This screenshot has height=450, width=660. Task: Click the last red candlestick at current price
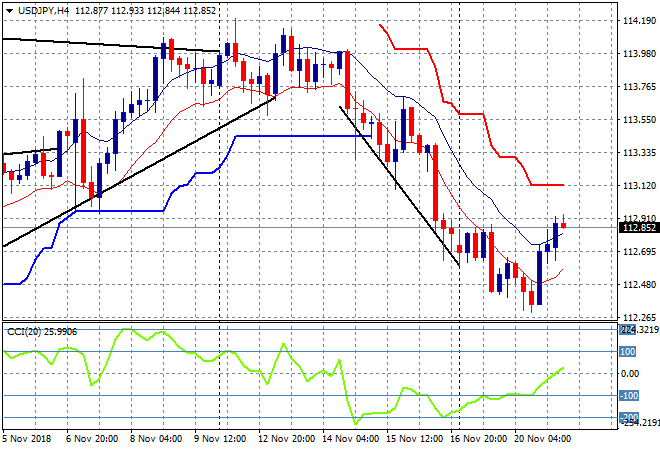[x=563, y=225]
